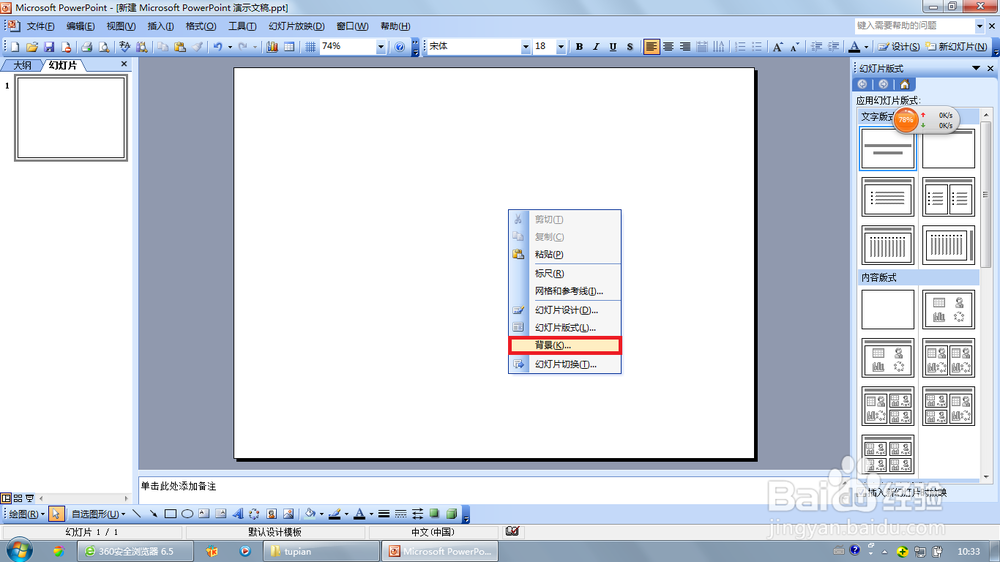Insert WordArt icon
This screenshot has width=1000, height=562.
click(x=237, y=514)
